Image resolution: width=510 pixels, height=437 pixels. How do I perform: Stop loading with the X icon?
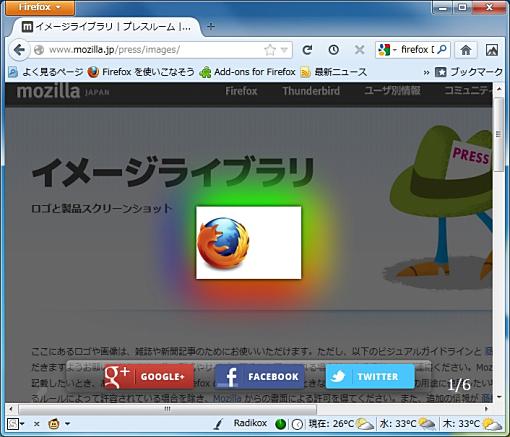click(x=359, y=50)
